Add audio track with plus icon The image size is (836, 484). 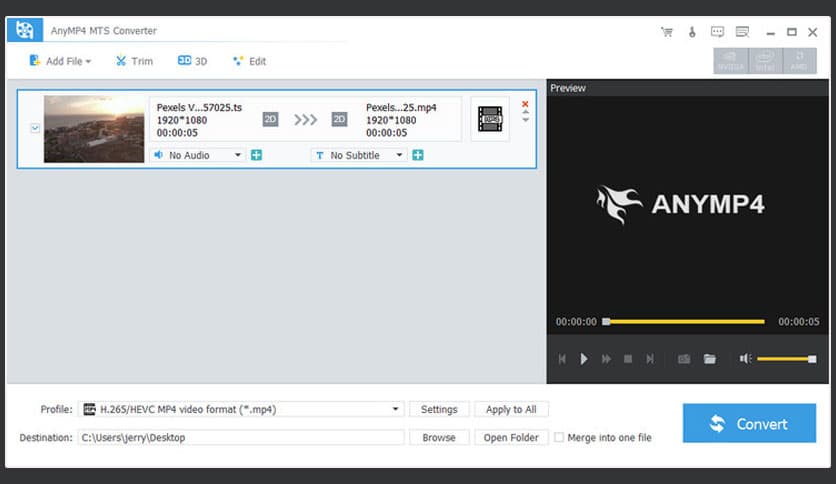click(256, 155)
